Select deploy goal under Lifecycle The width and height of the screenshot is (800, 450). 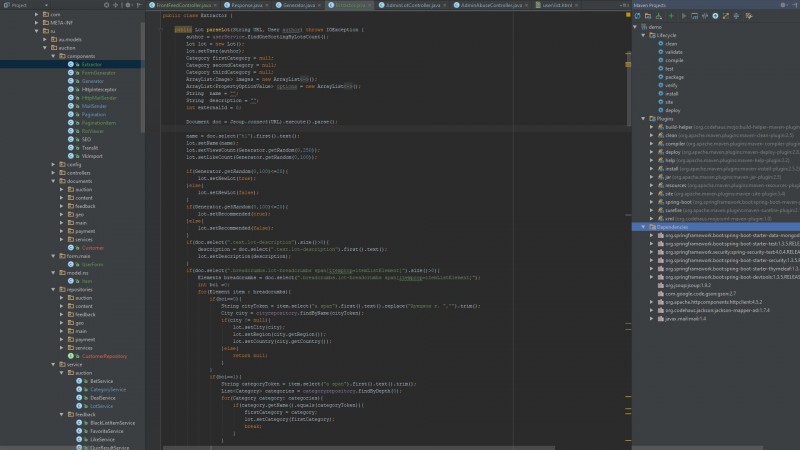(x=672, y=110)
